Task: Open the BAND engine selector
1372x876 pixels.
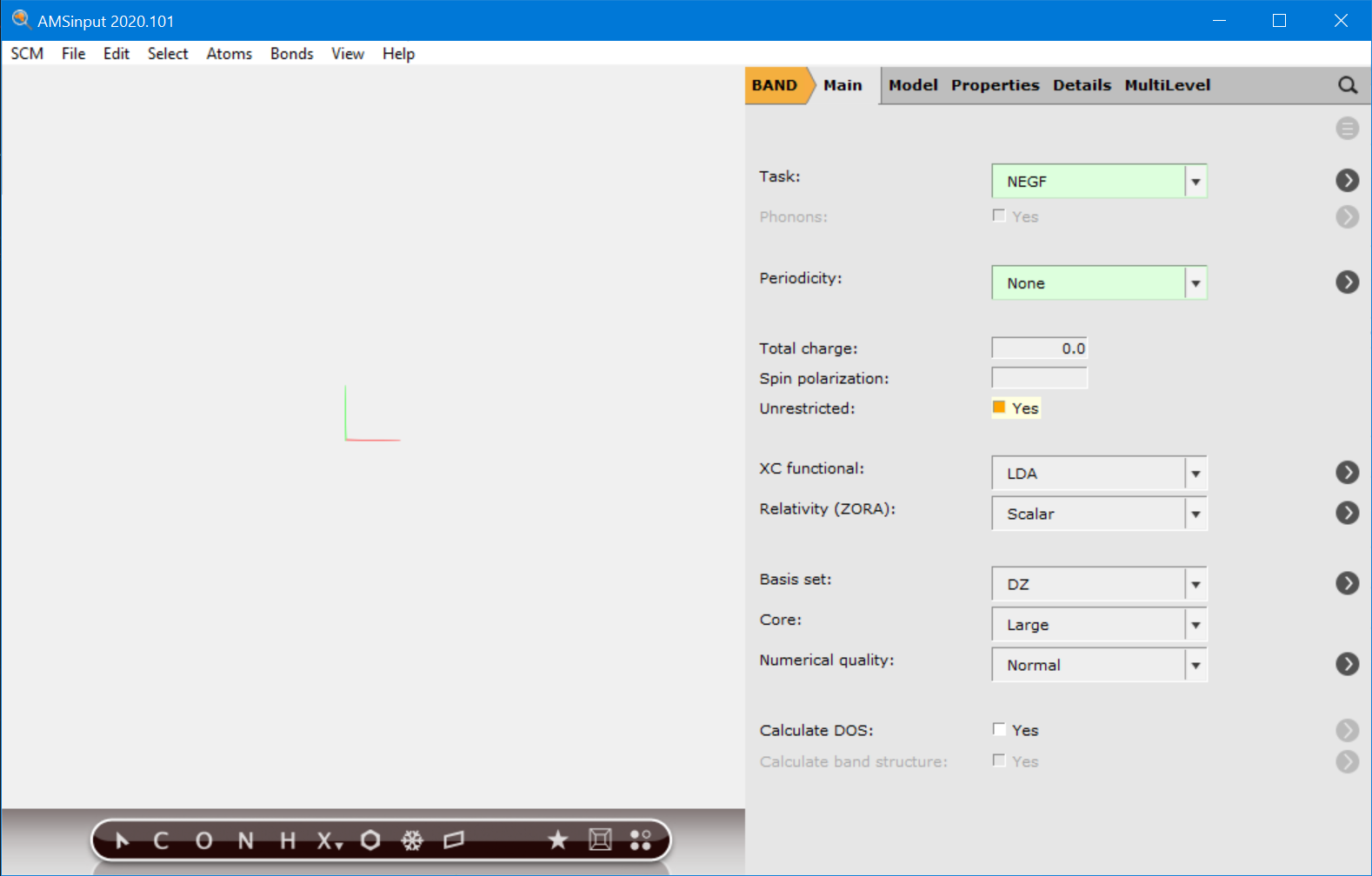Action: pos(776,85)
